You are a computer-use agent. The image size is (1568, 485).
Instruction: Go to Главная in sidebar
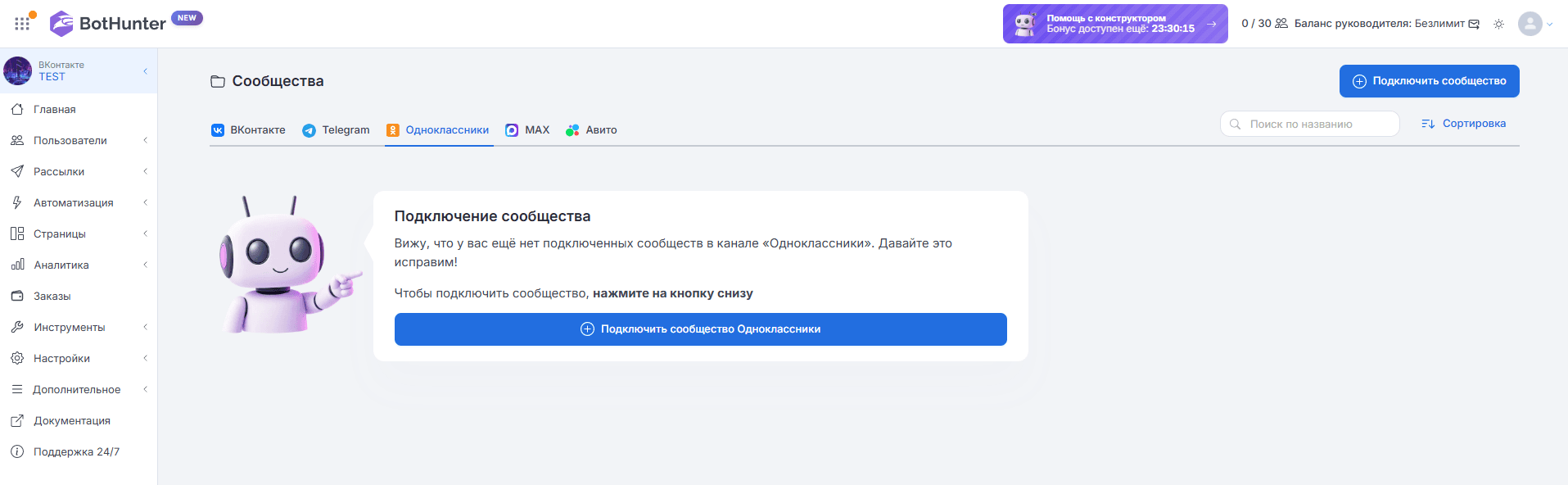(79, 109)
